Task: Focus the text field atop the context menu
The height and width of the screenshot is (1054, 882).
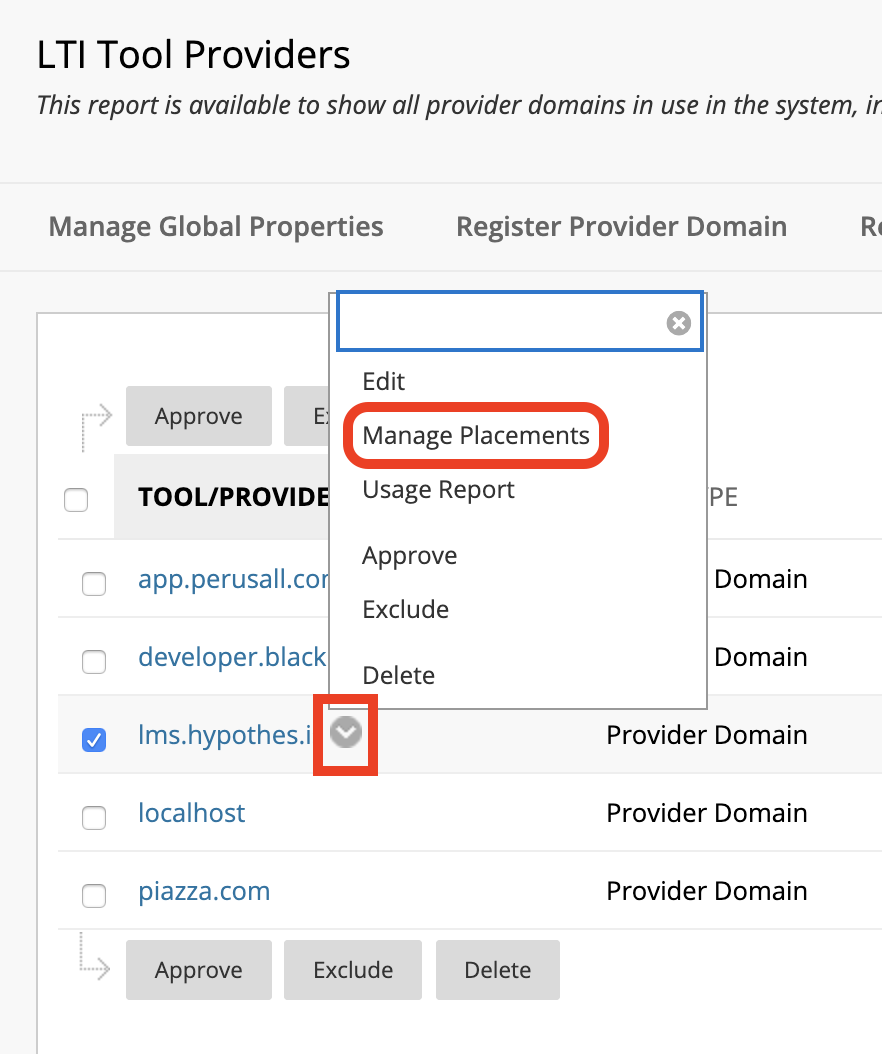Action: (500, 322)
